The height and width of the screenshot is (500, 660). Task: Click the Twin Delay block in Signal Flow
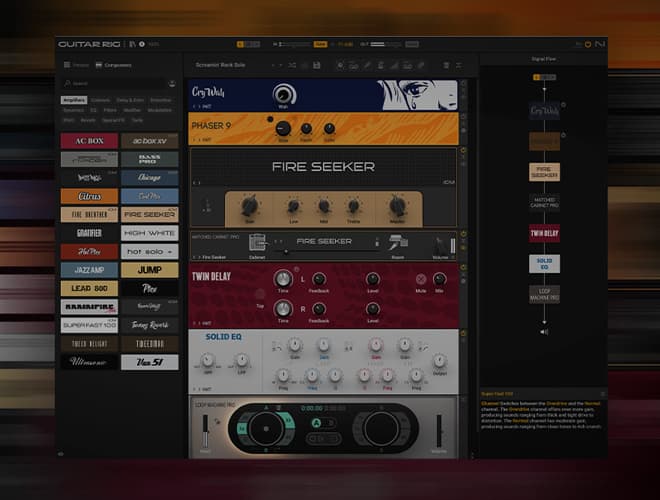click(x=544, y=233)
